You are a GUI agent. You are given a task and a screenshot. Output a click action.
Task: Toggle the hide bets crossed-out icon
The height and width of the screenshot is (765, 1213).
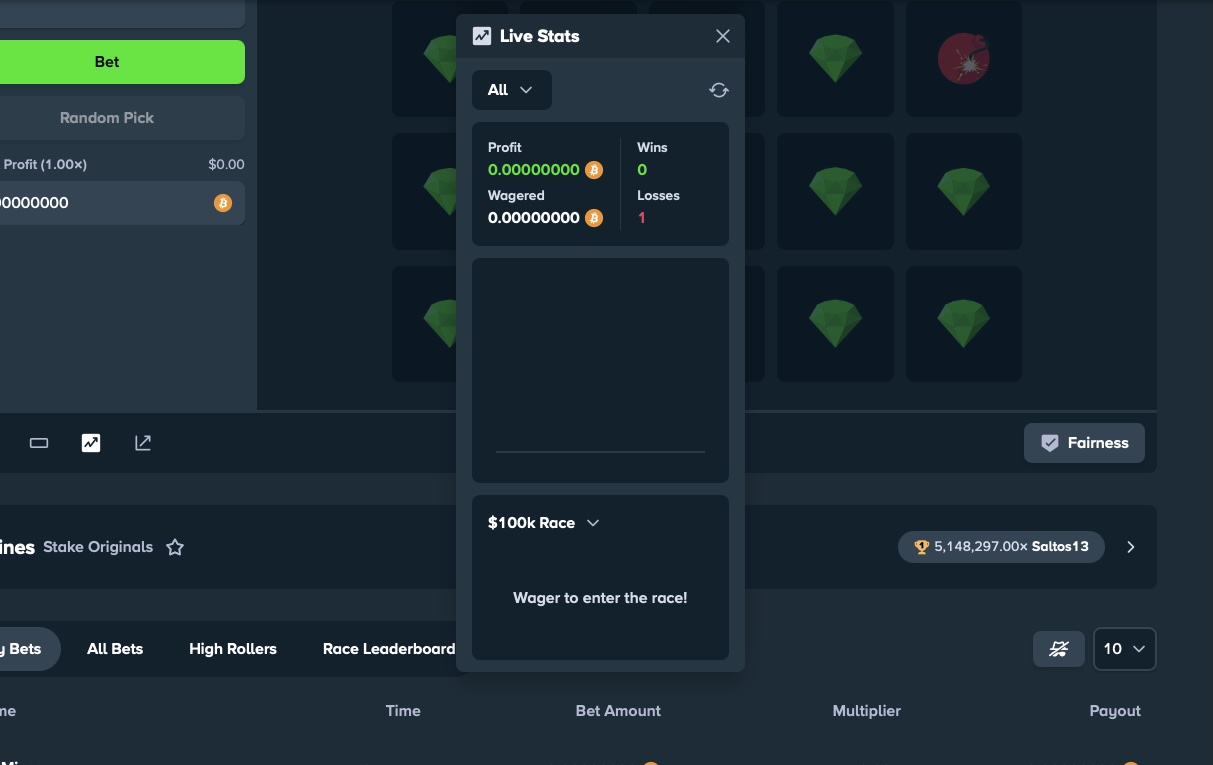(1058, 649)
